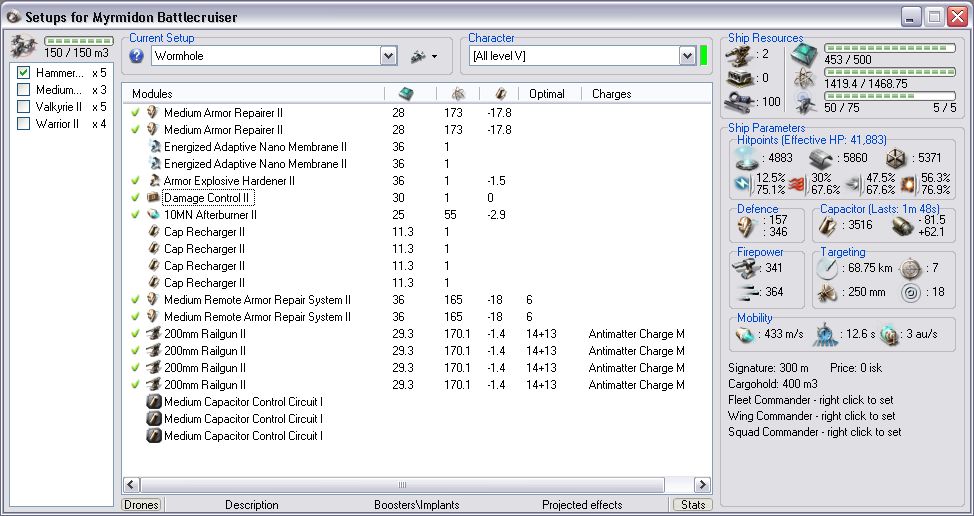Click the drone damage icon showing 364
The height and width of the screenshot is (516, 974).
point(747,292)
